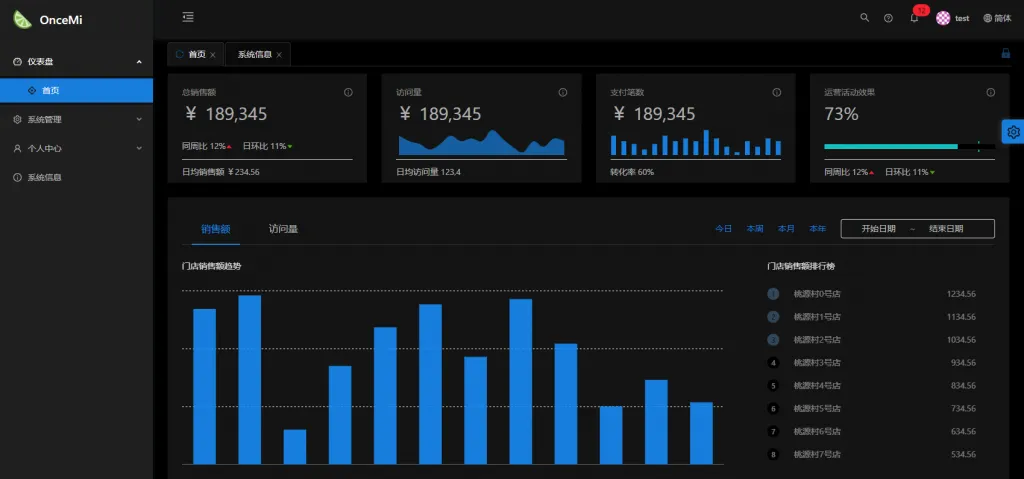
Task: Click the lock icon on tab bar
Action: (x=1005, y=54)
